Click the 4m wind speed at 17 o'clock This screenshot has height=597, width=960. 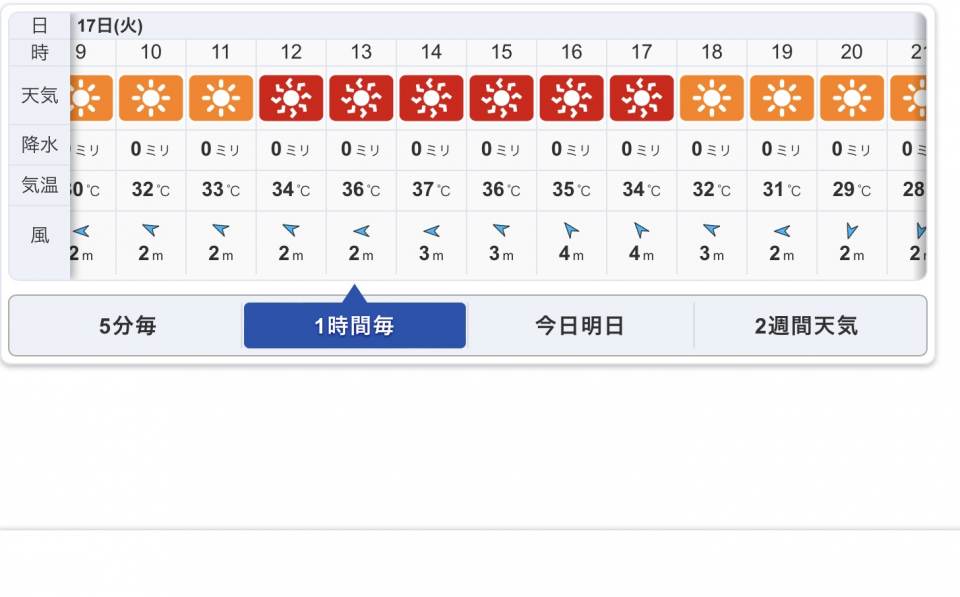pyautogui.click(x=641, y=254)
